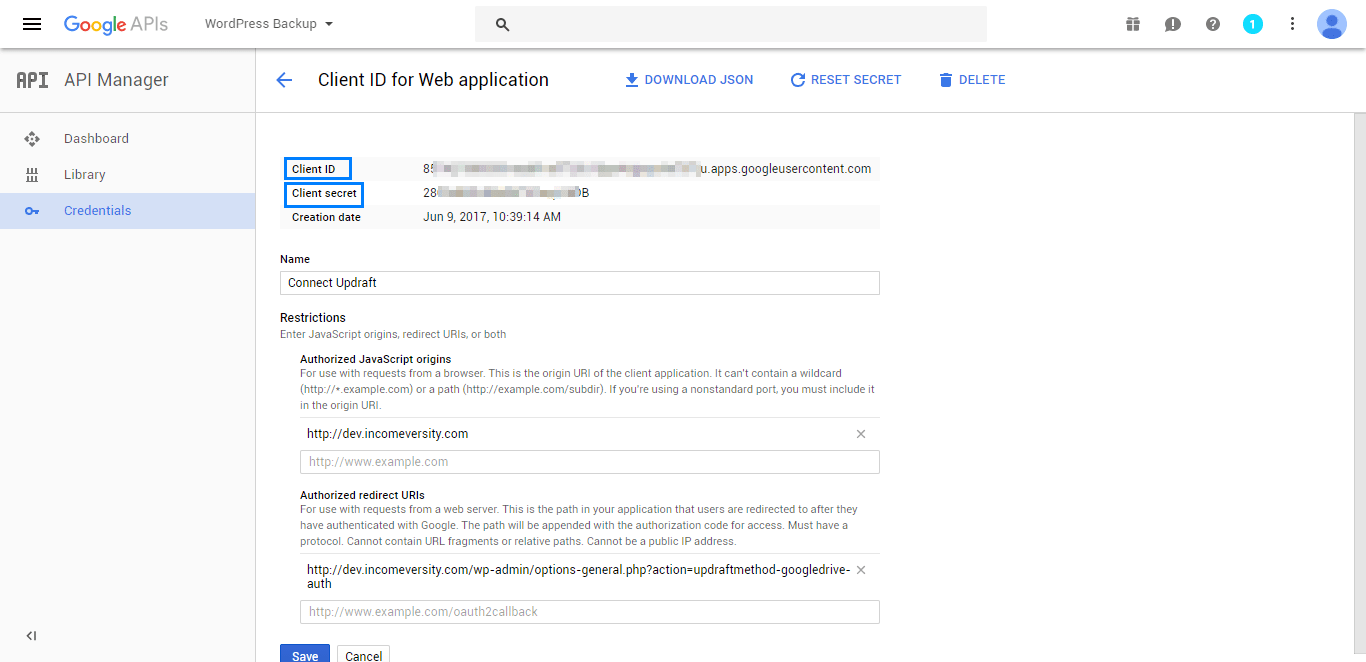Click the 'Restrictions' section heading
The image size is (1366, 662).
tap(313, 318)
